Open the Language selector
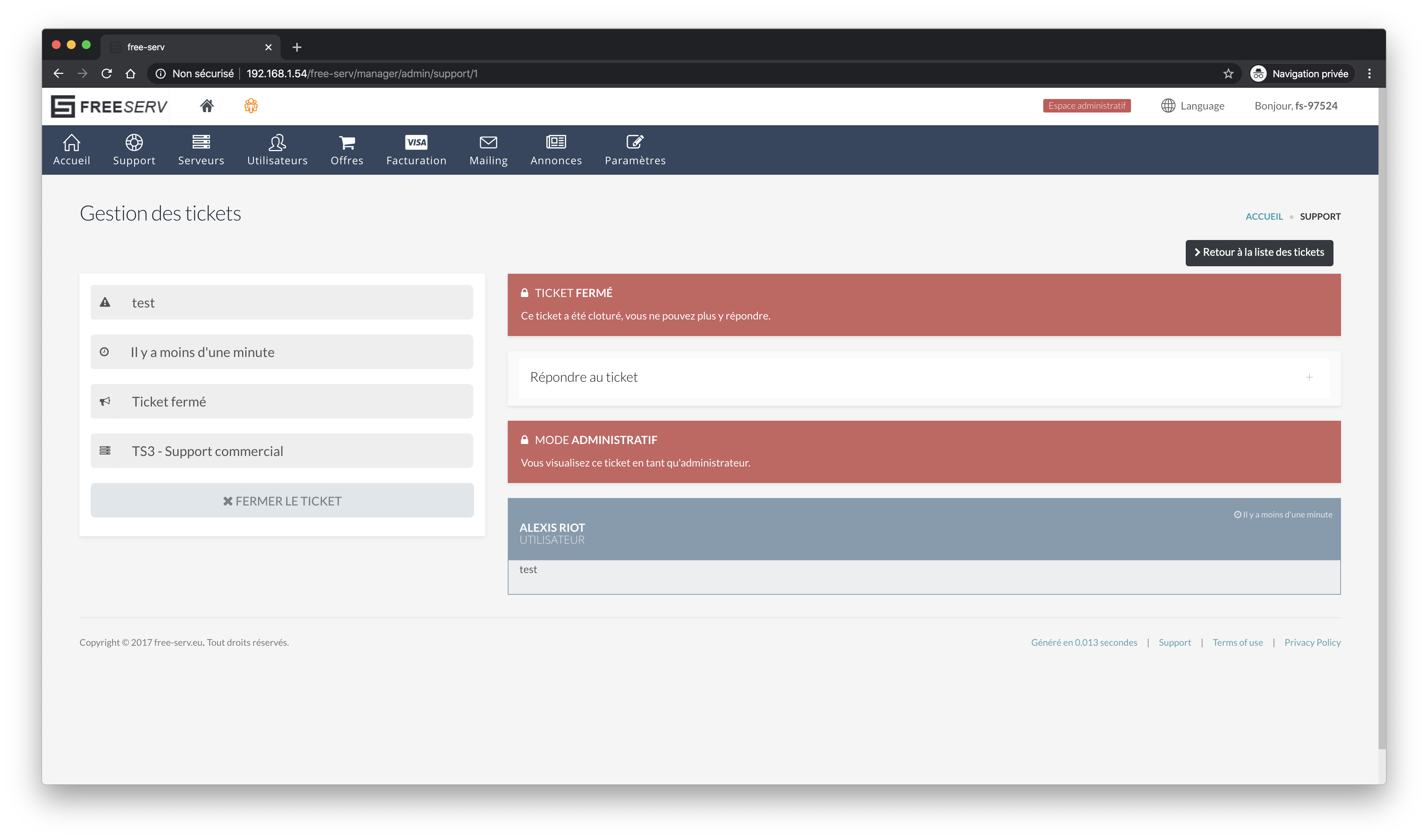This screenshot has width=1428, height=840. coord(1192,106)
